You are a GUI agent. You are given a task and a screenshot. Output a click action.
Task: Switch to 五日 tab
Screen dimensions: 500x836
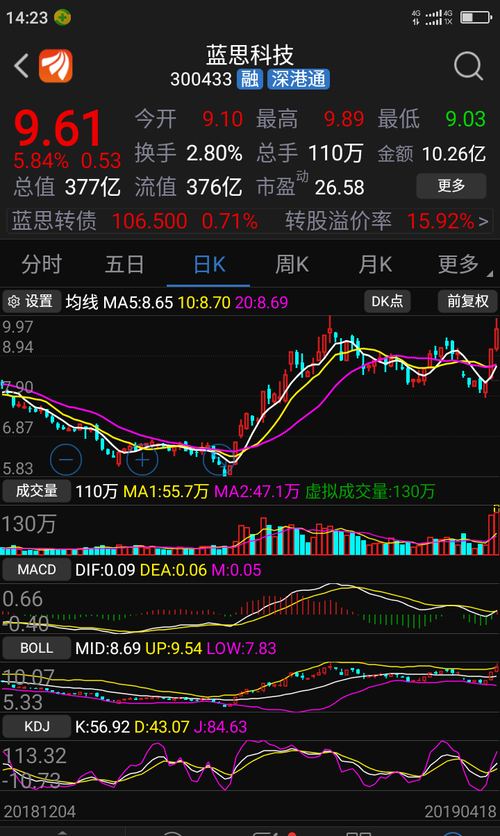[125, 264]
